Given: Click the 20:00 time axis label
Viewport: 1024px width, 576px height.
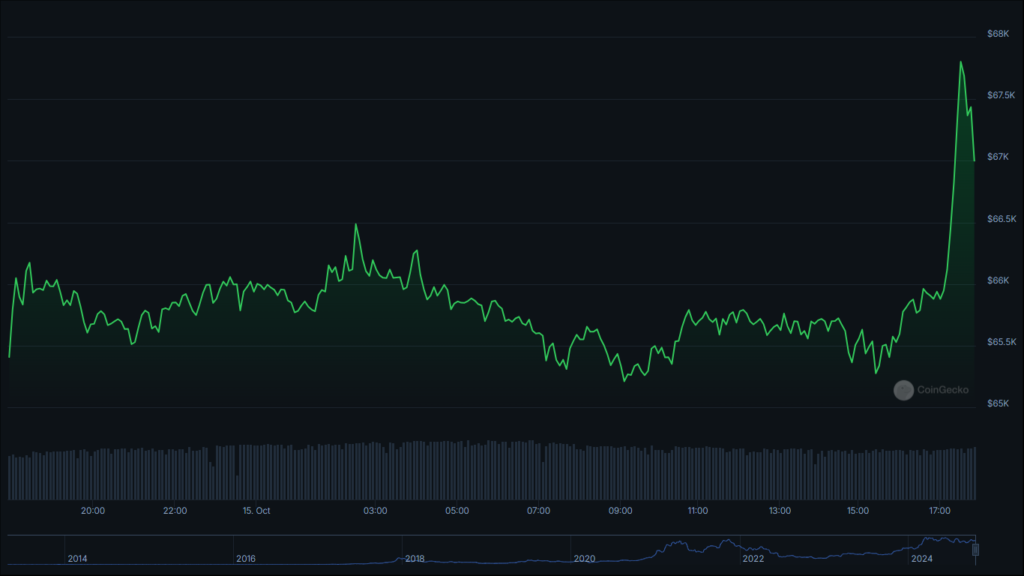Looking at the screenshot, I should (x=93, y=511).
